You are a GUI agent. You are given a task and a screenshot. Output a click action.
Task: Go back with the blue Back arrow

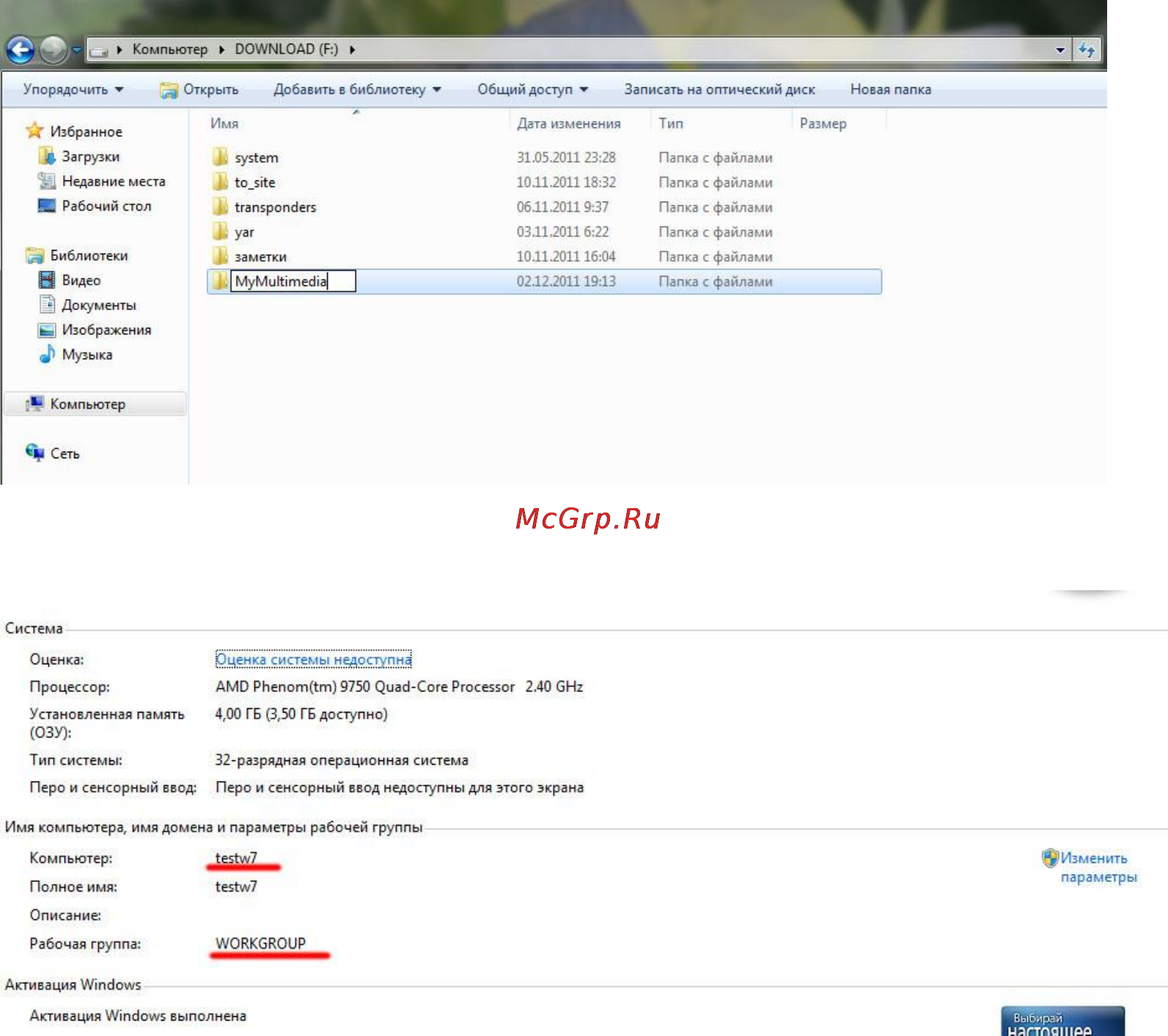point(20,50)
